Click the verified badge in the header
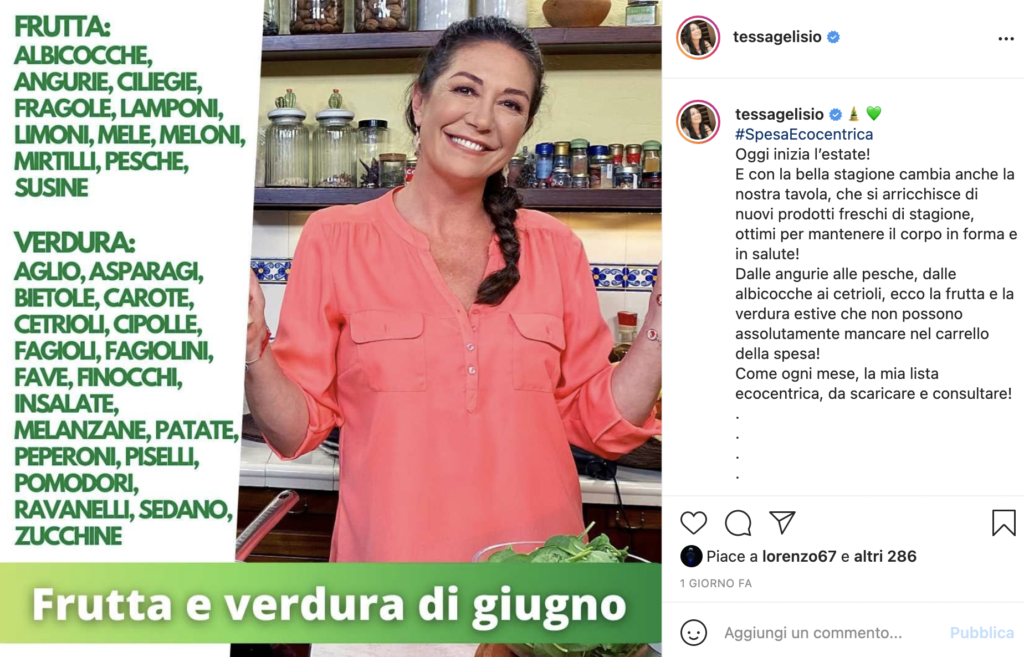 pyautogui.click(x=833, y=37)
